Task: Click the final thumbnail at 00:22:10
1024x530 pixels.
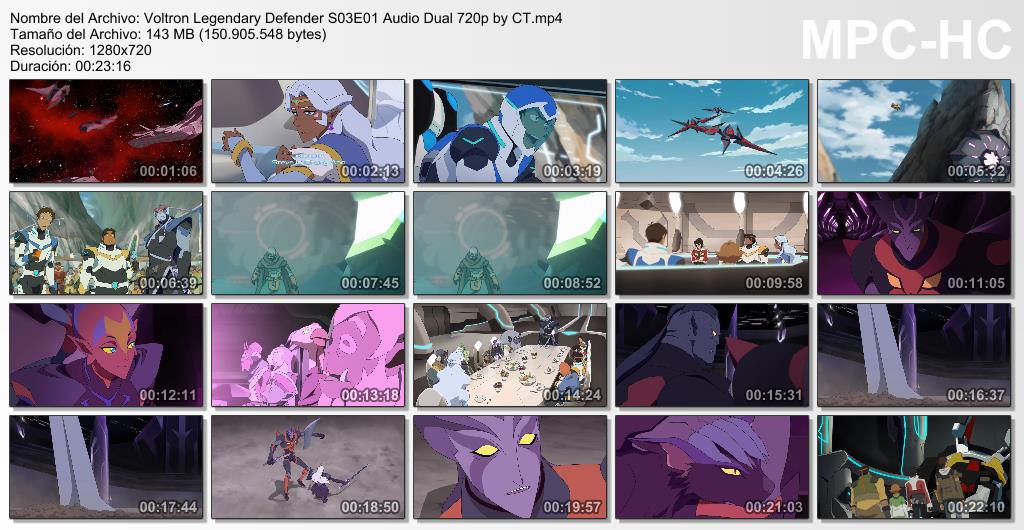Action: (x=914, y=467)
